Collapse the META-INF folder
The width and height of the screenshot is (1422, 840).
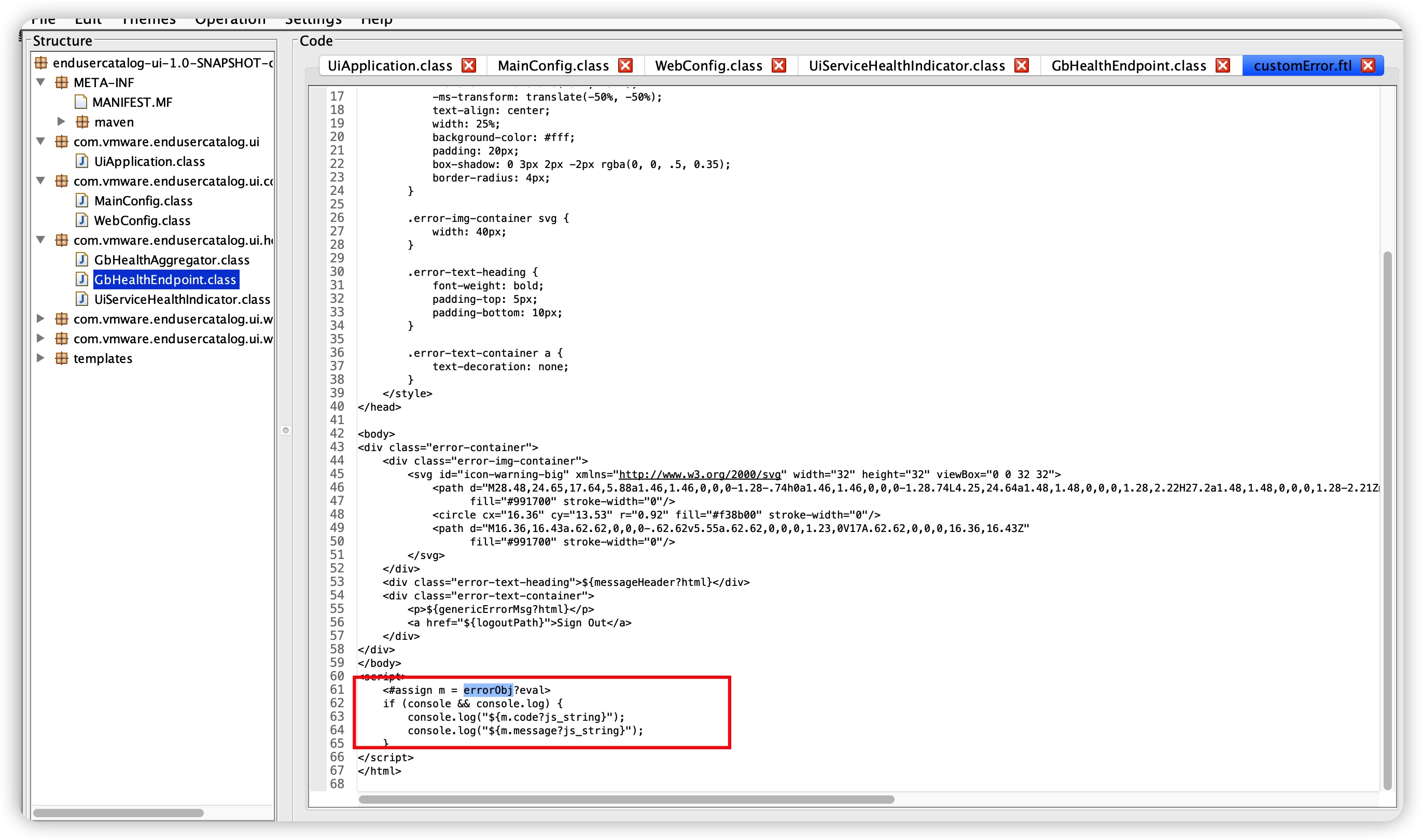[x=41, y=82]
